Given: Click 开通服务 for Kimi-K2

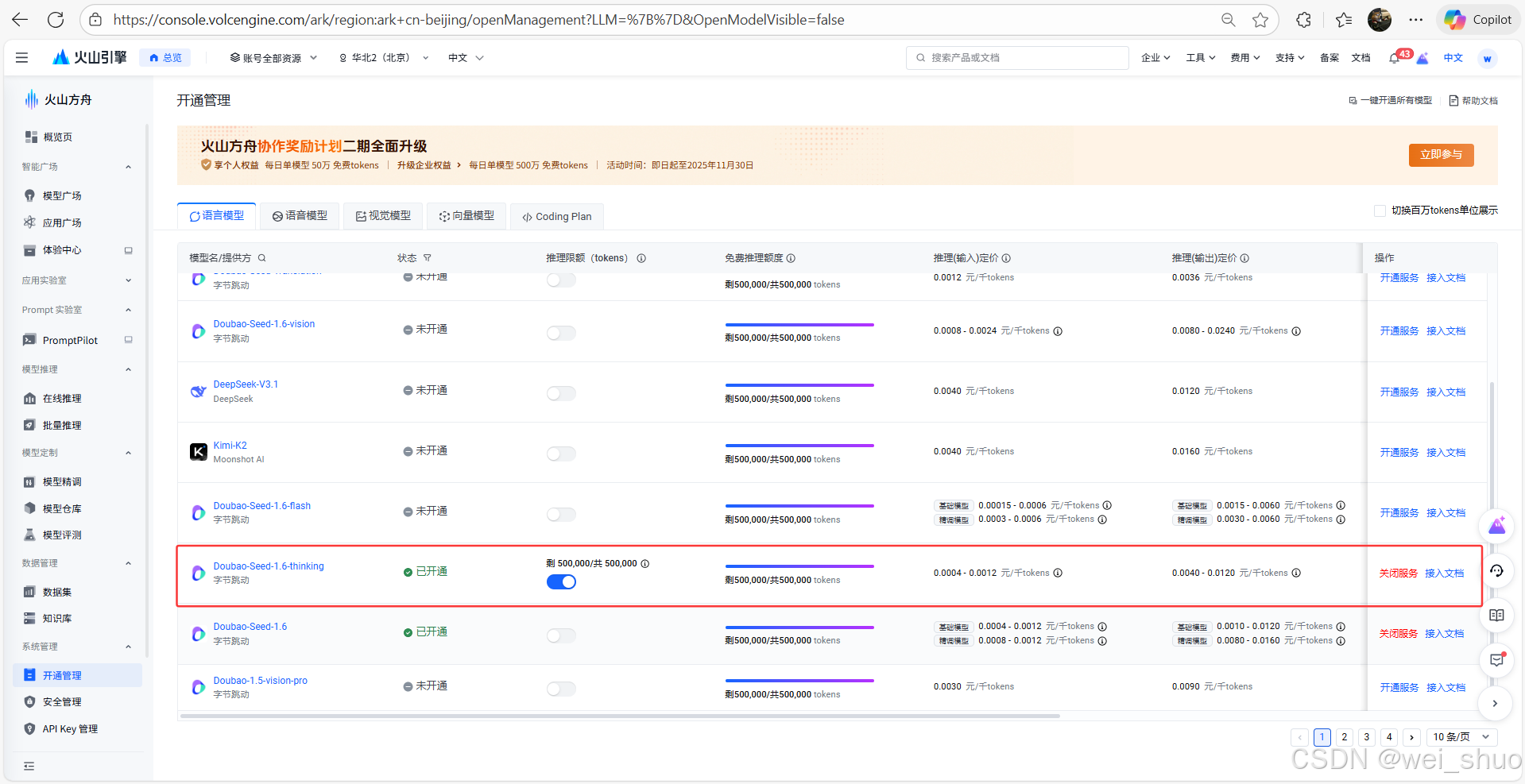Looking at the screenshot, I should 1399,453.
